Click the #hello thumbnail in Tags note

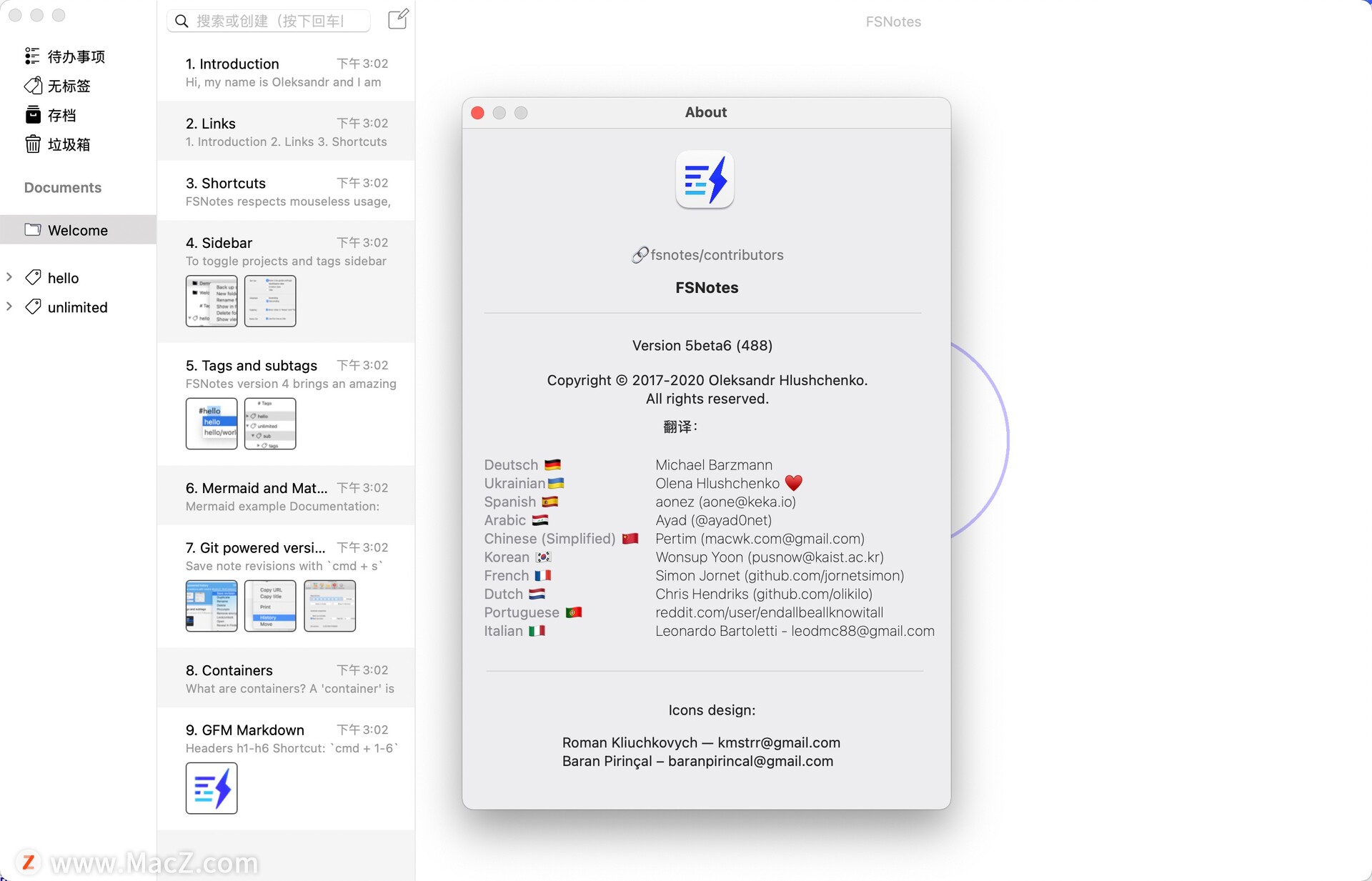(212, 423)
